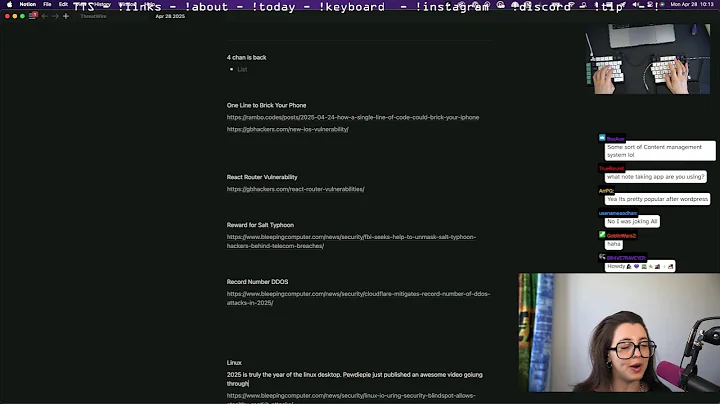Image resolution: width=720 pixels, height=404 pixels.
Task: Open a new tab with plus icon
Action: coord(66,16)
